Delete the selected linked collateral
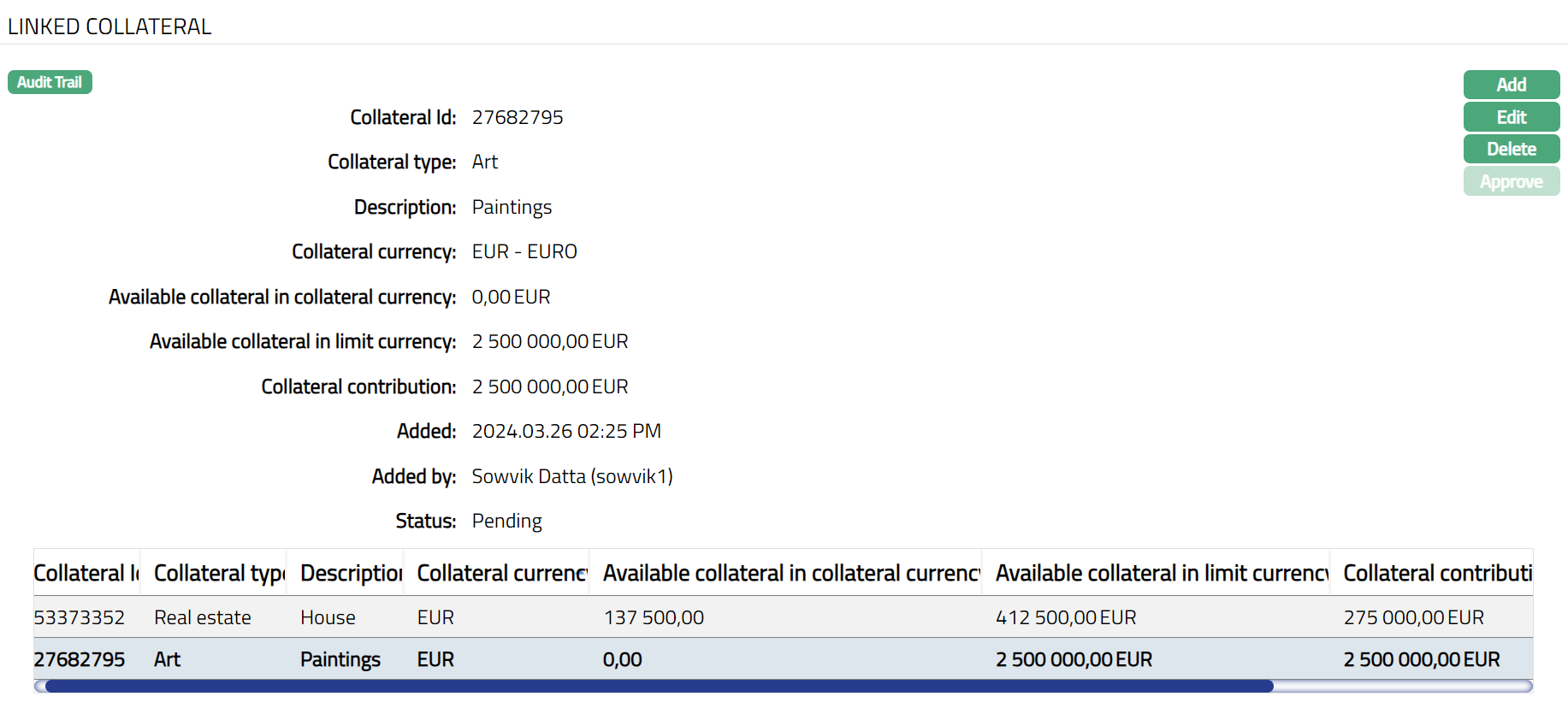1568x702 pixels. pos(1511,149)
